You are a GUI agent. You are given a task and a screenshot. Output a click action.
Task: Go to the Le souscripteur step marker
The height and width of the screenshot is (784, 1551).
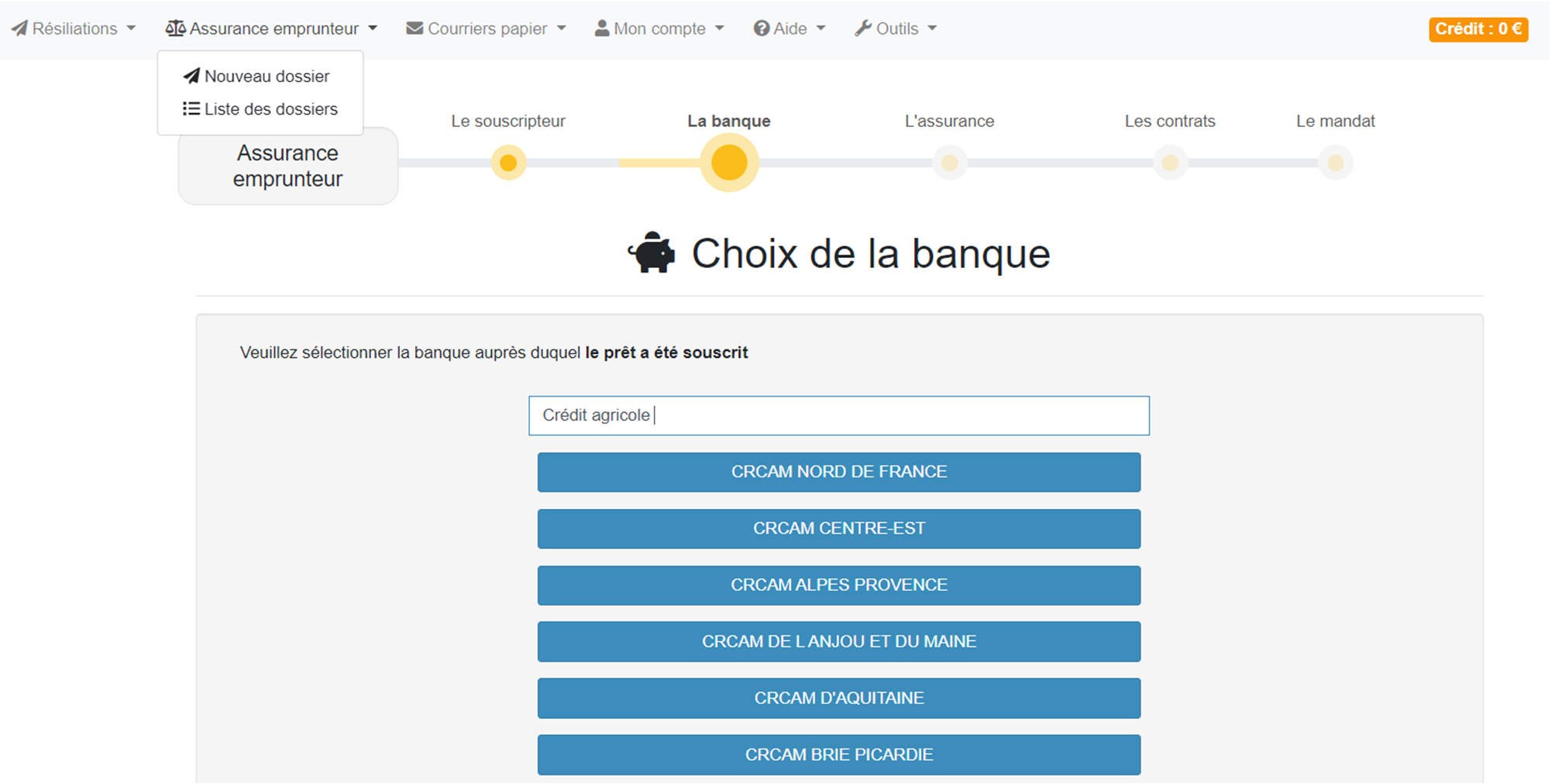[508, 163]
